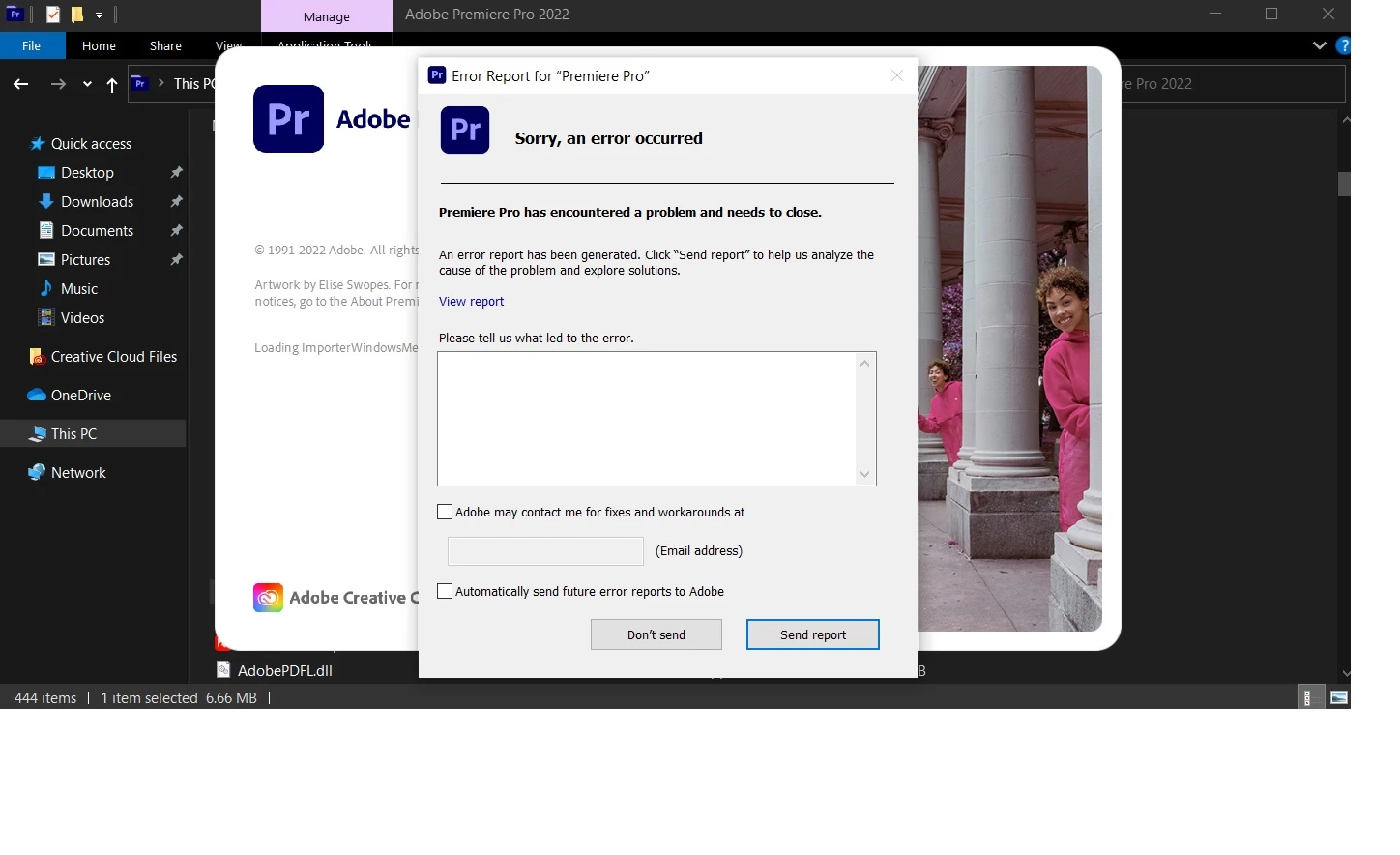Tick Automatically send future error reports checkbox
Viewport: 1400px width, 855px height.
[x=445, y=591]
